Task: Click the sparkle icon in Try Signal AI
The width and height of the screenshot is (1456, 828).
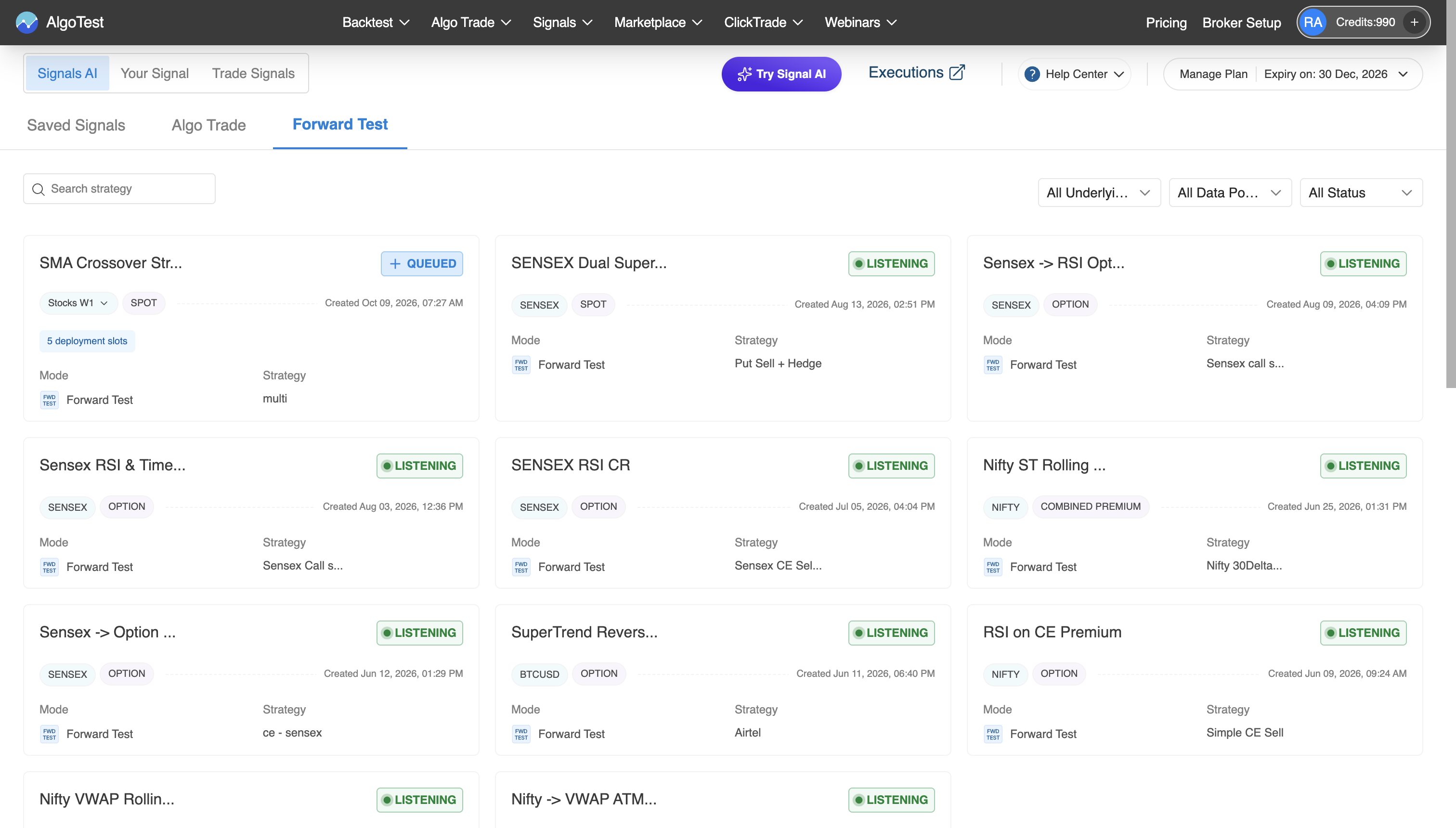Action: coord(744,74)
